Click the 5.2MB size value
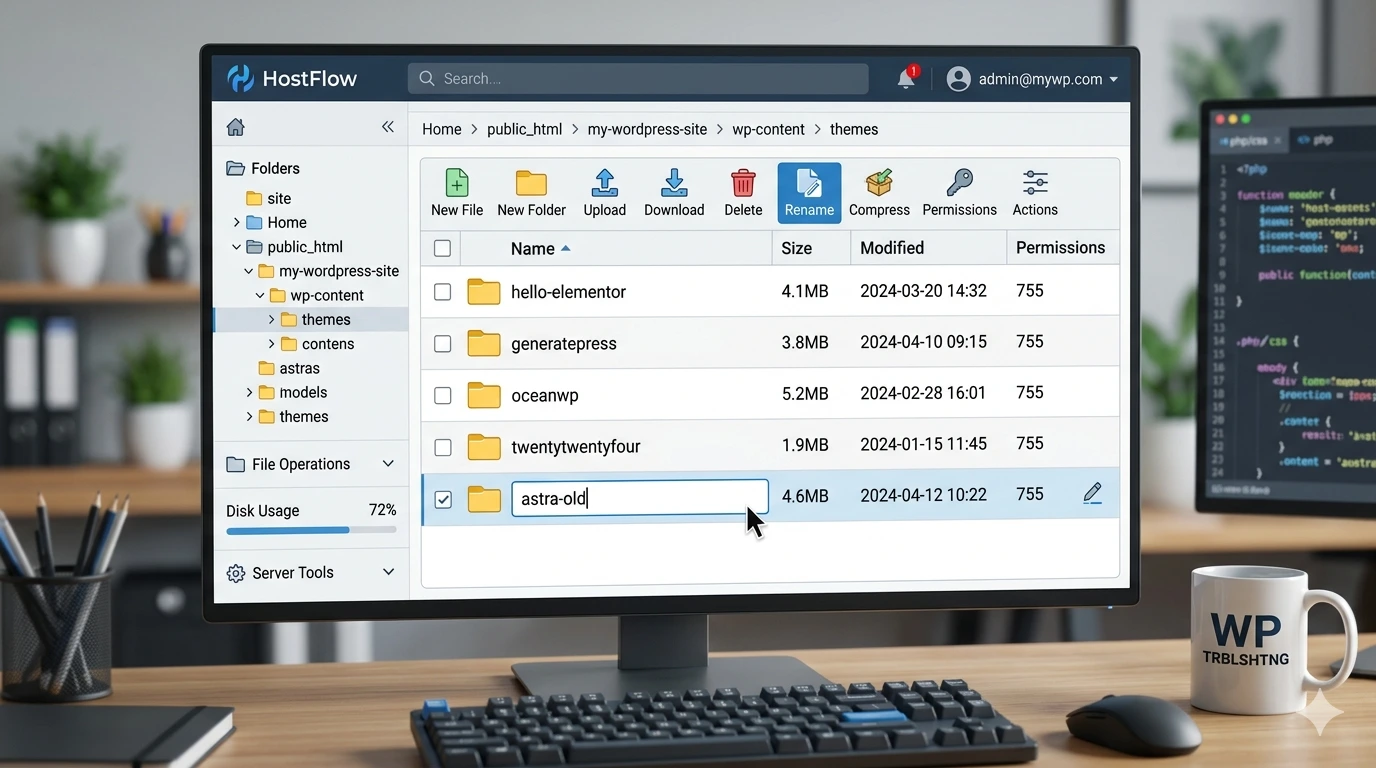The width and height of the screenshot is (1376, 768). tap(805, 393)
